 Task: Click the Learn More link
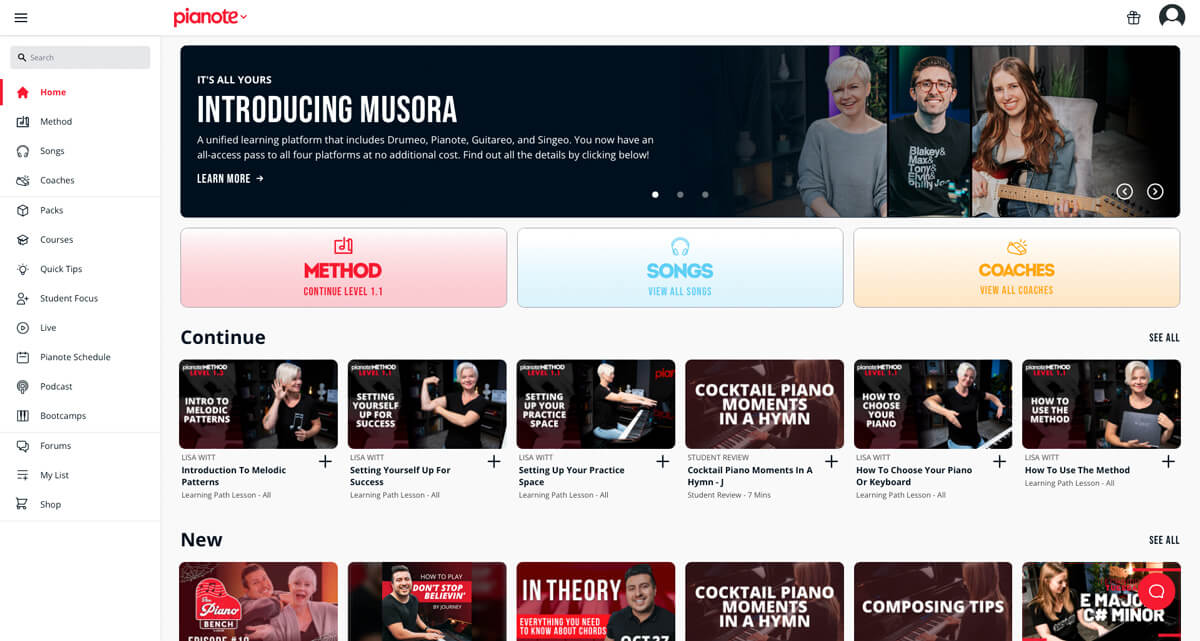point(230,178)
